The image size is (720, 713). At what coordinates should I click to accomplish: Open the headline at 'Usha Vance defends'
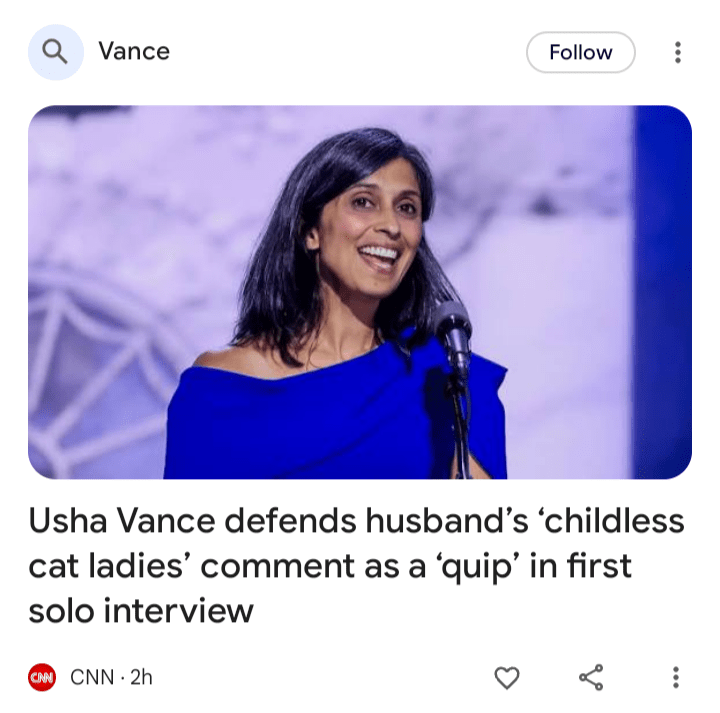coord(193,521)
